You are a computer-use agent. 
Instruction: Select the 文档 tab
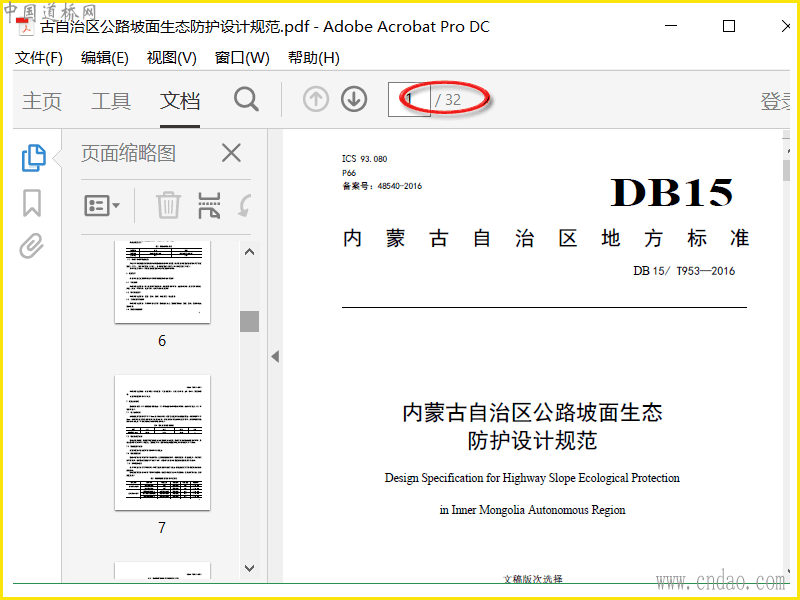pos(180,101)
